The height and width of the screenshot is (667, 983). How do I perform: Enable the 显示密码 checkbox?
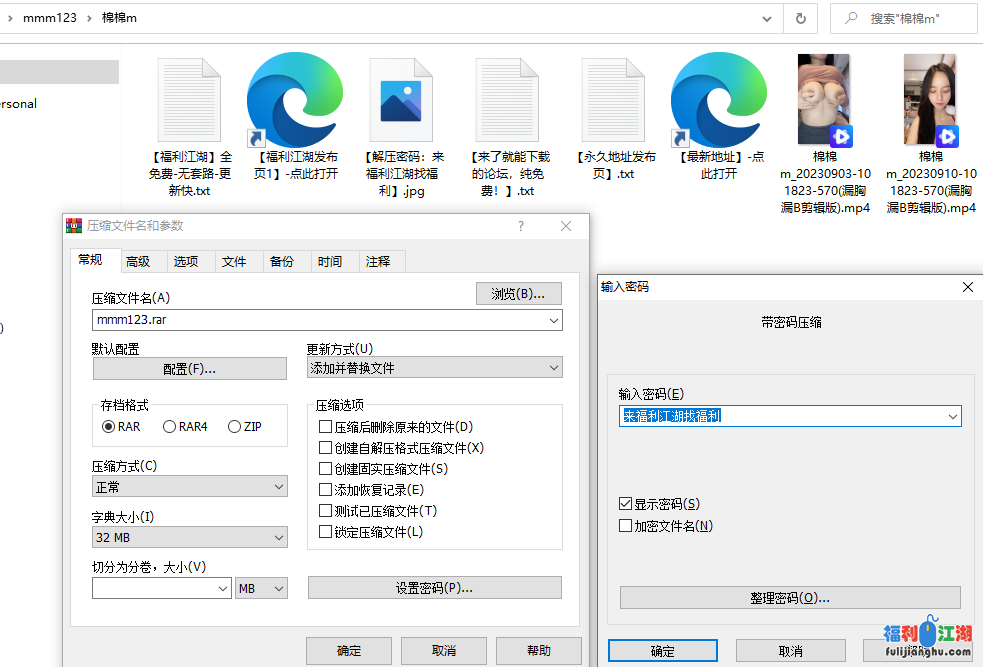pos(626,504)
